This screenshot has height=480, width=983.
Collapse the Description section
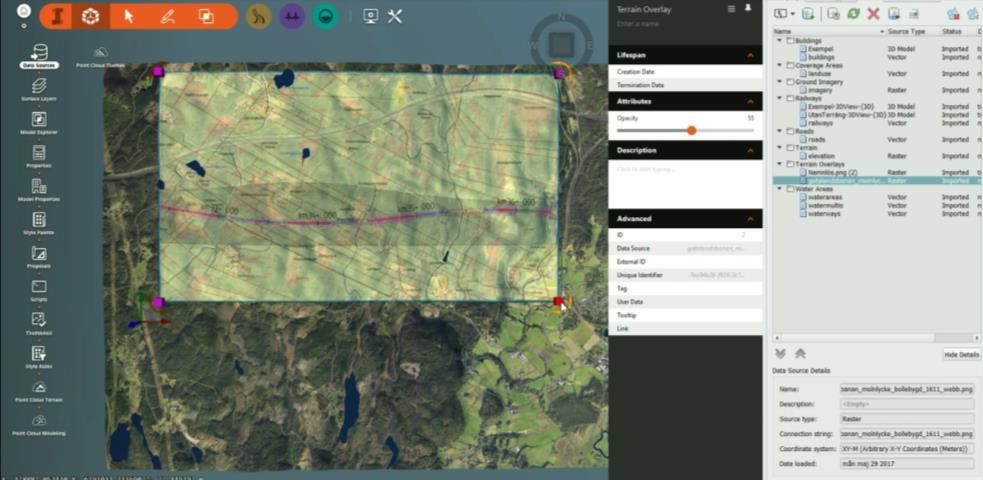pyautogui.click(x=750, y=150)
